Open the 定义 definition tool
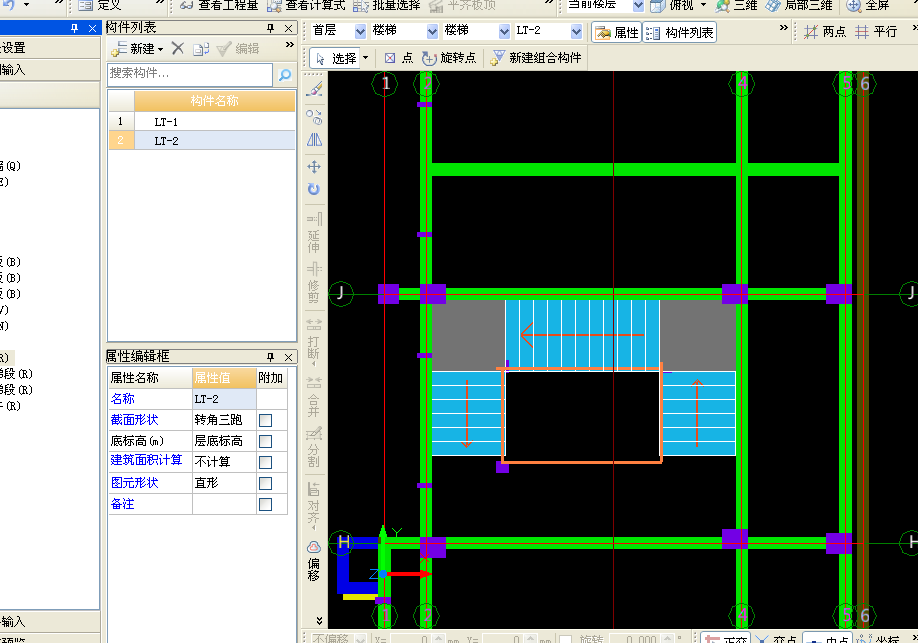 [x=99, y=5]
